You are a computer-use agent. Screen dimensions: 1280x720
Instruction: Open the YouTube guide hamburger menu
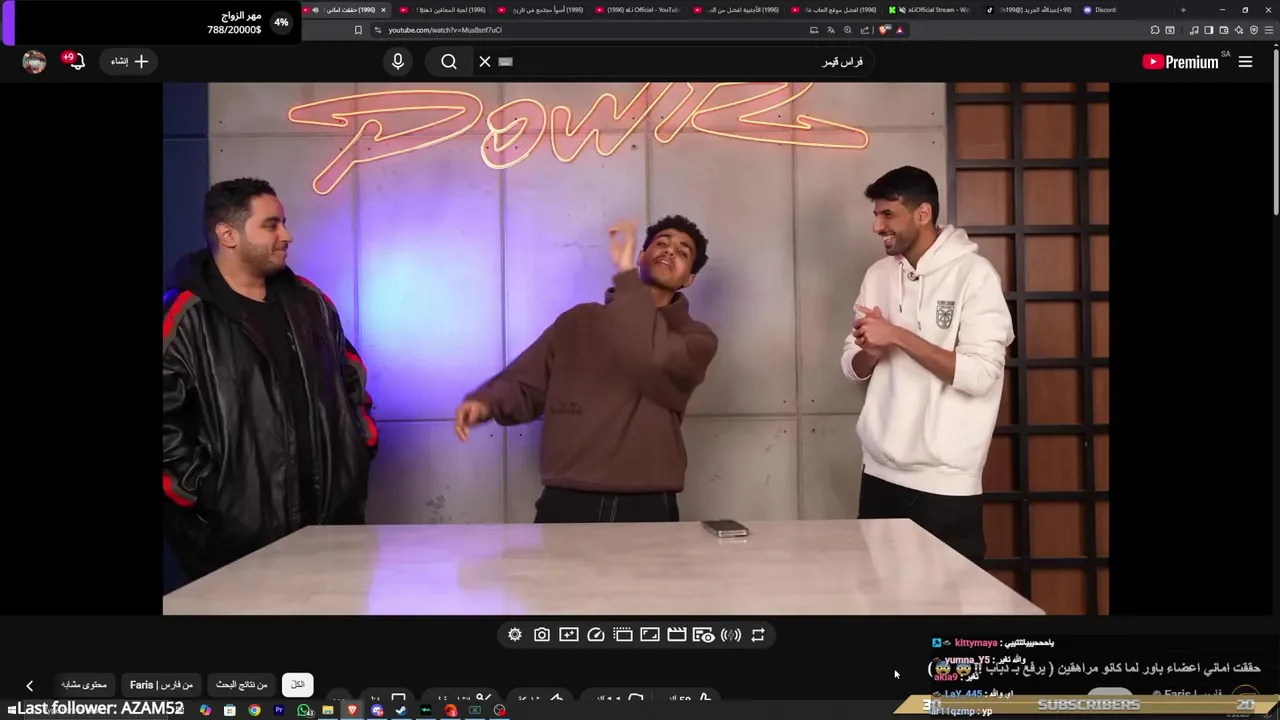pos(1245,62)
